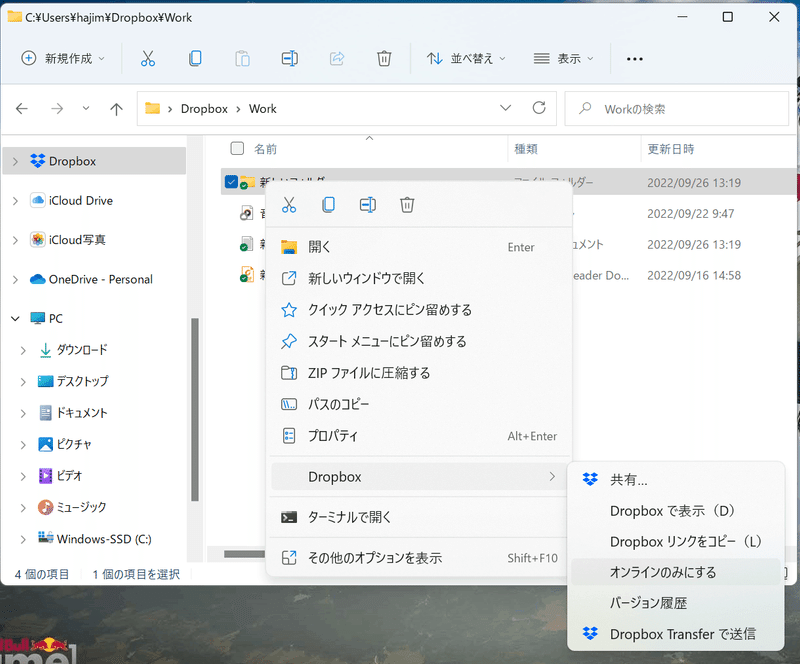This screenshot has width=800, height=664.
Task: Expand the Dropbox tree node chevron
Action: pyautogui.click(x=15, y=161)
